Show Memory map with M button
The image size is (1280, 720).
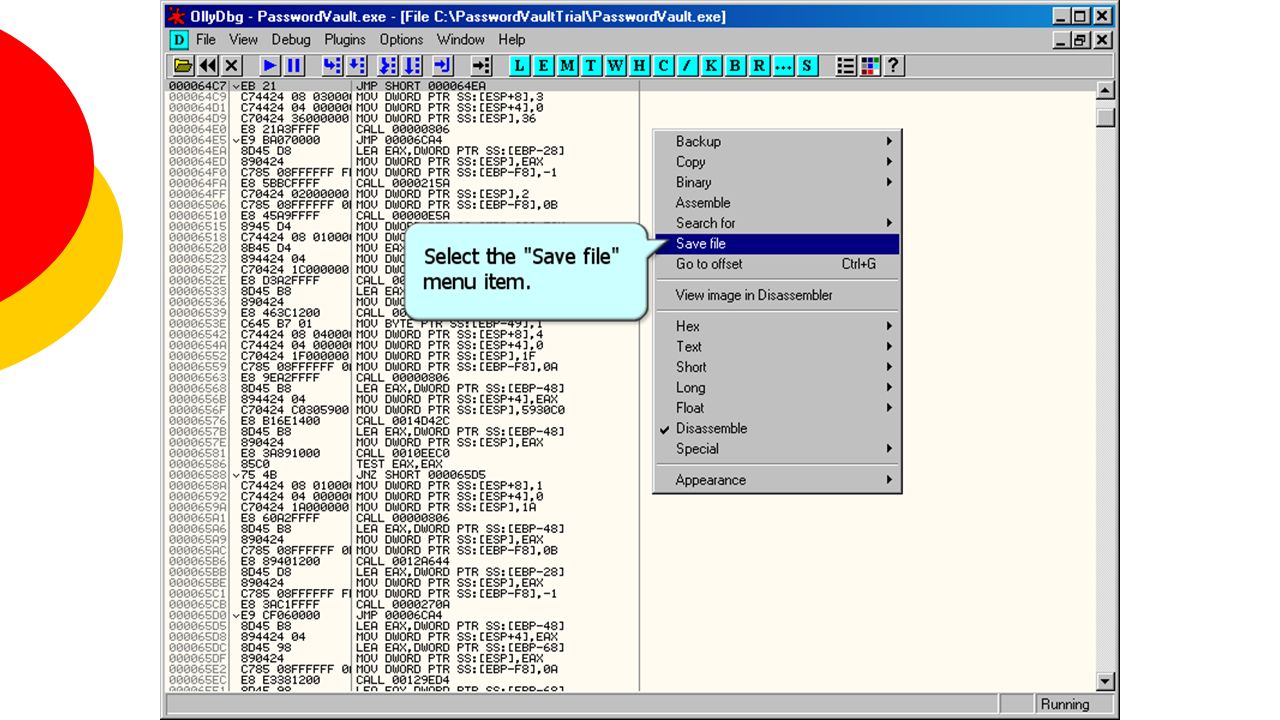(x=568, y=66)
